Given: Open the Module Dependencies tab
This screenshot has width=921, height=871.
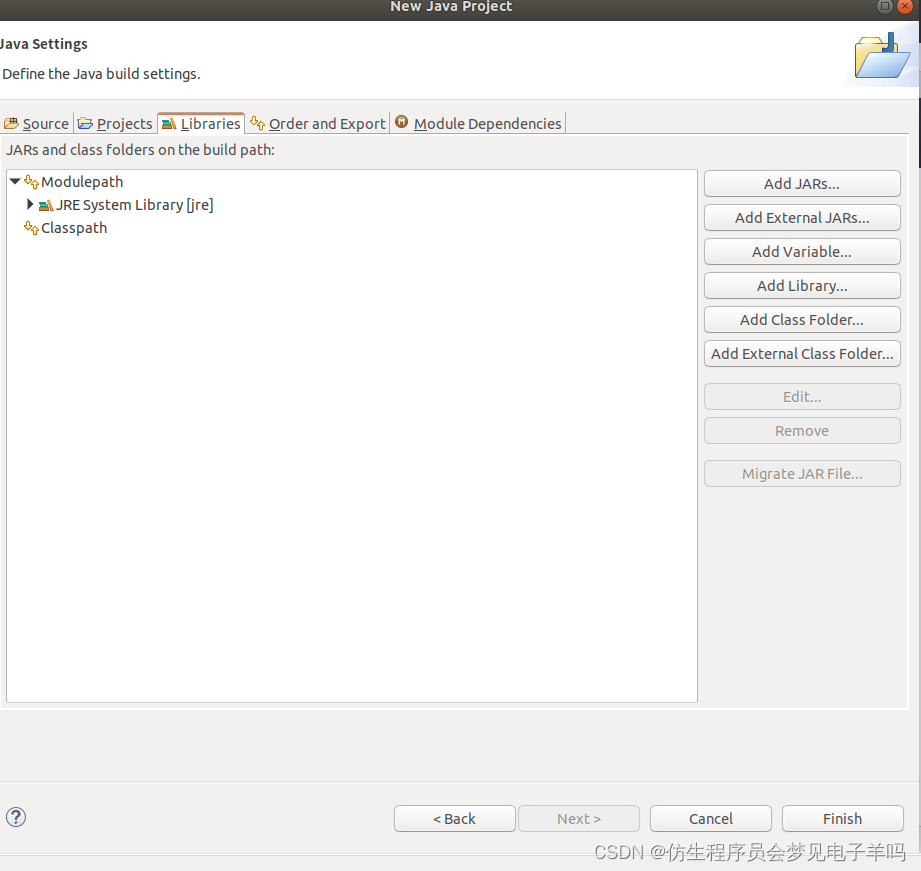Looking at the screenshot, I should coord(478,123).
